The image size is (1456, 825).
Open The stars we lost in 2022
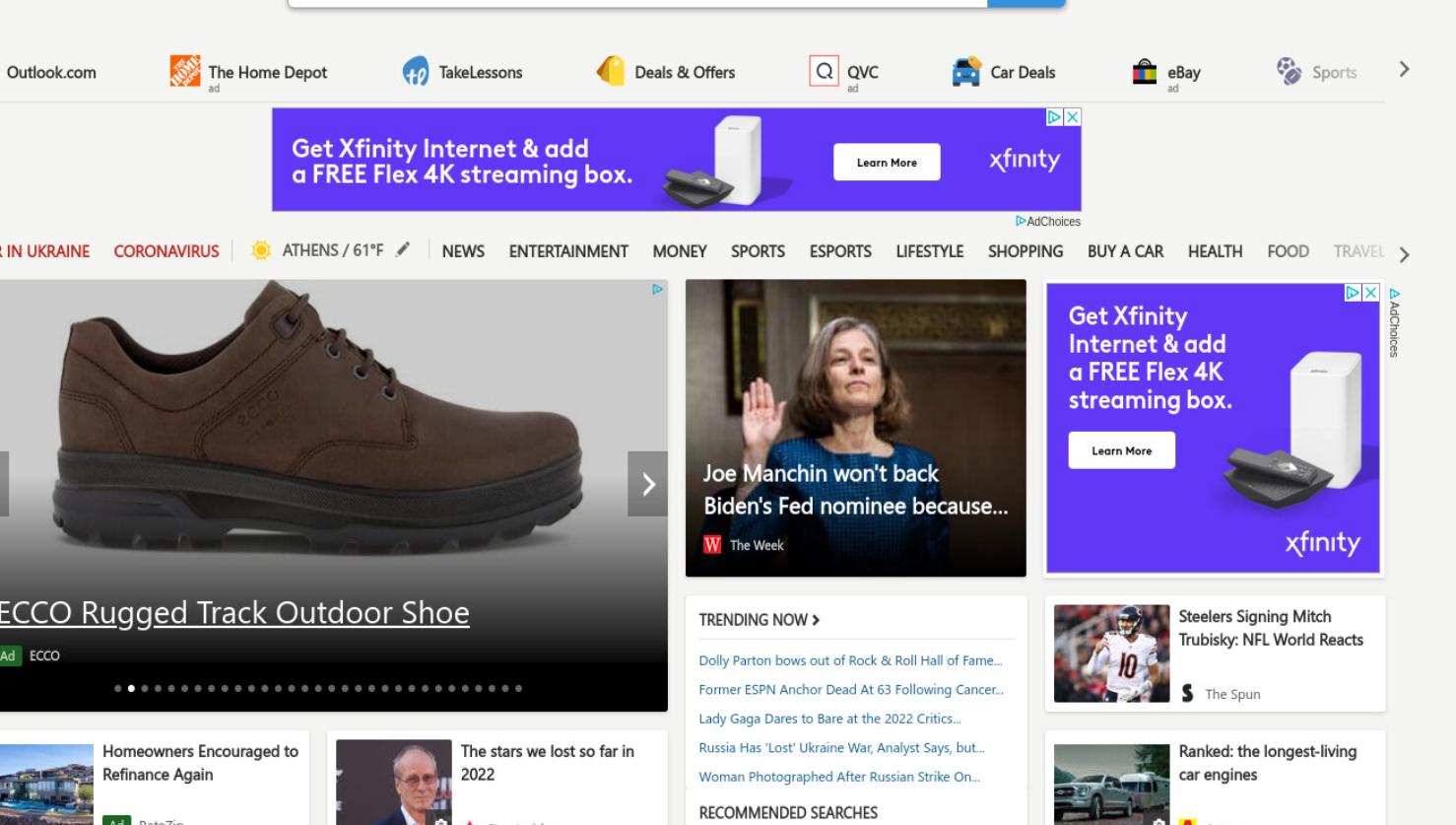(x=548, y=763)
